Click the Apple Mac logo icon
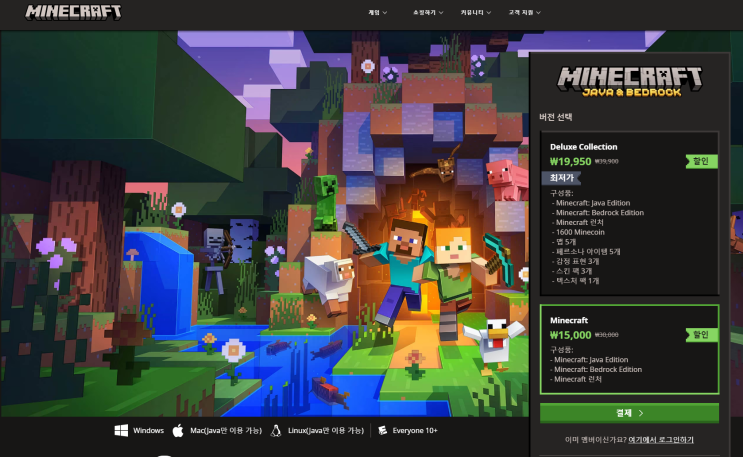The height and width of the screenshot is (457, 743). tap(178, 430)
